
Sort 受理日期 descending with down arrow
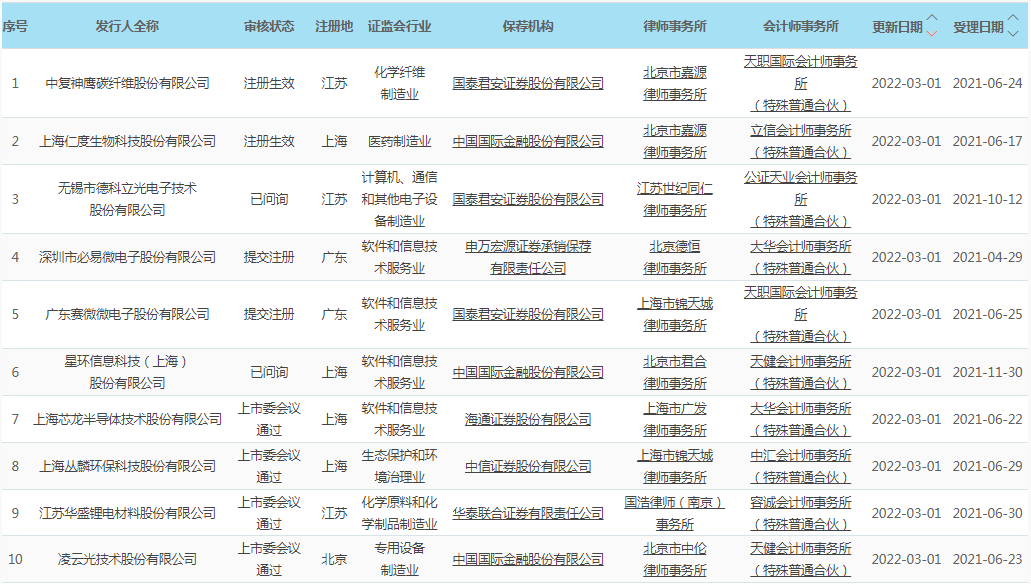[x=1012, y=33]
